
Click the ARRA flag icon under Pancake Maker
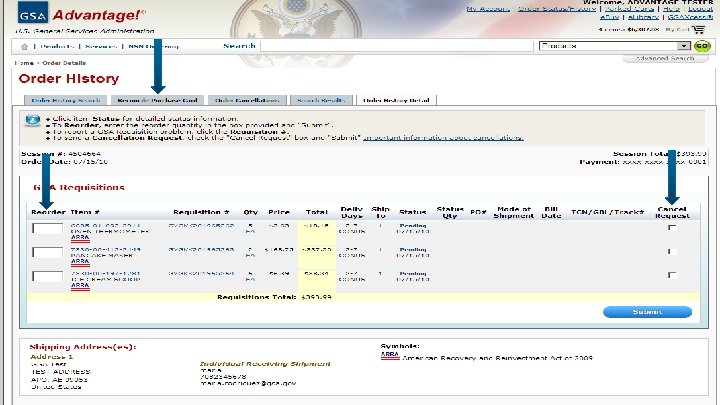click(x=80, y=262)
